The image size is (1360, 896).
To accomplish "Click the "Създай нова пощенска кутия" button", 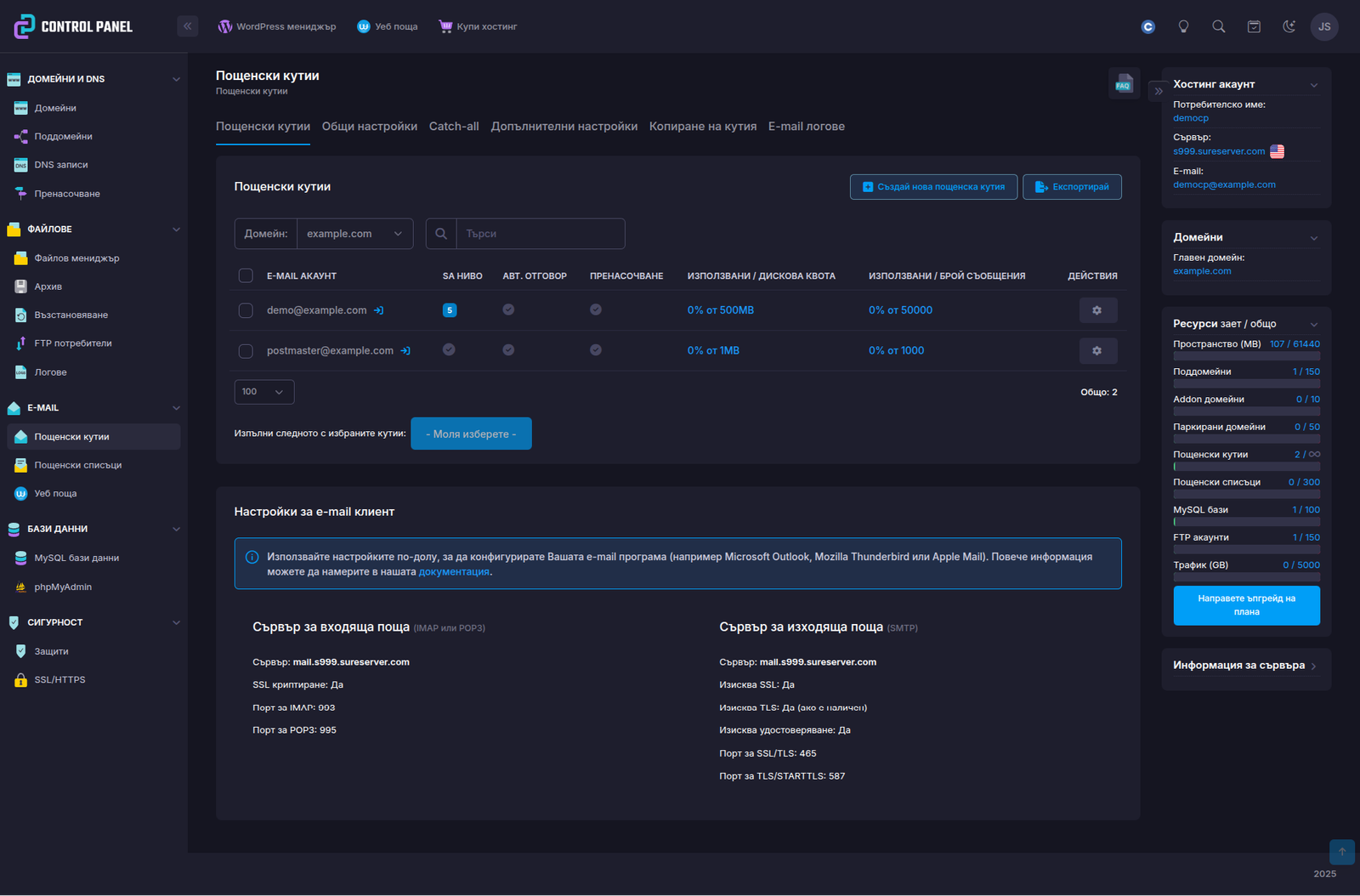I will pos(933,187).
